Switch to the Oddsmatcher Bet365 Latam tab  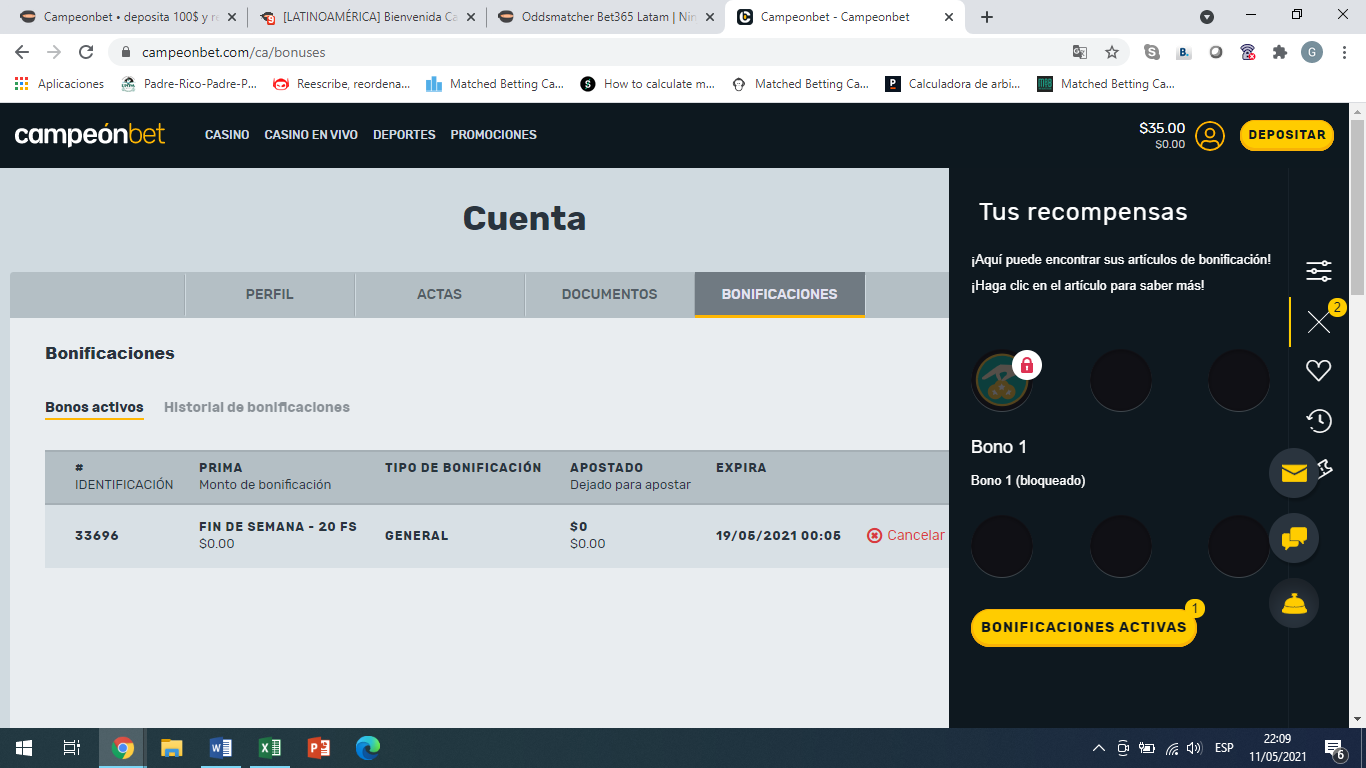608,17
